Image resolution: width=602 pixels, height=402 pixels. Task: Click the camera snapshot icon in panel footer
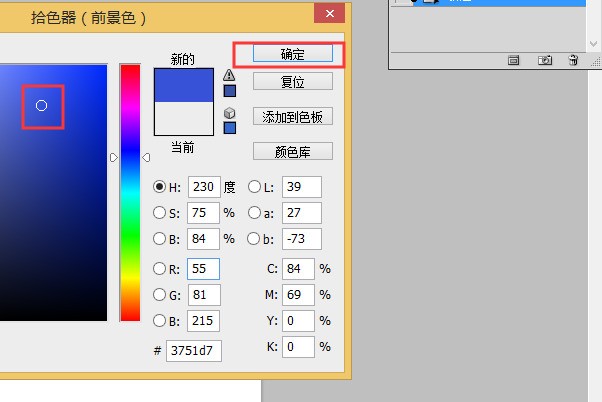pyautogui.click(x=545, y=60)
